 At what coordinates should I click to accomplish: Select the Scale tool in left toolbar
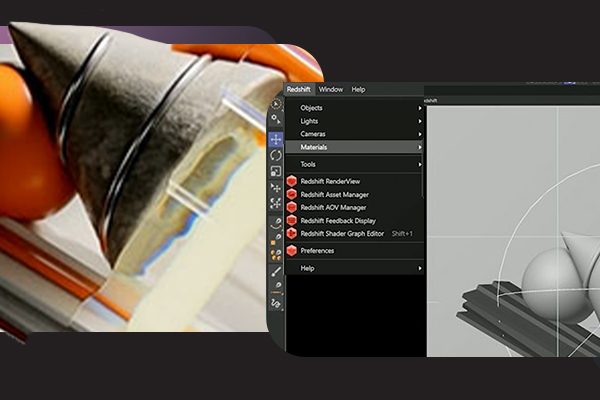point(276,171)
